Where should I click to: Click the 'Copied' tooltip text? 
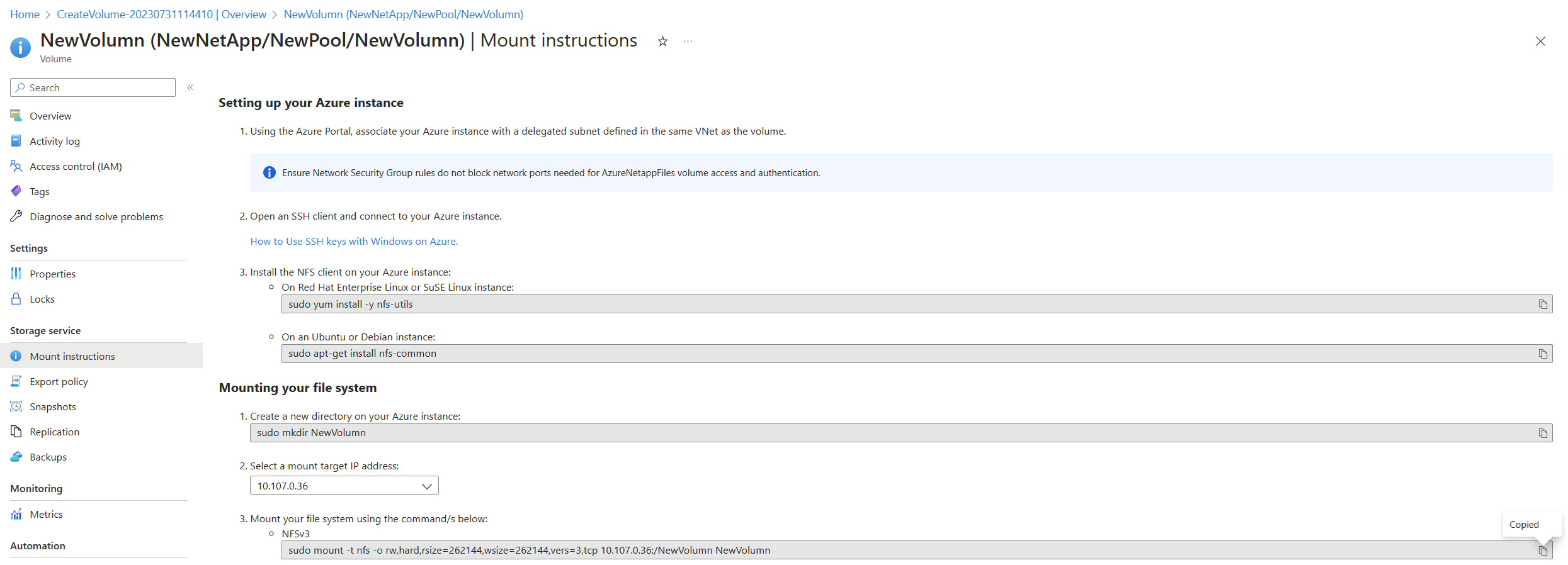point(1524,525)
